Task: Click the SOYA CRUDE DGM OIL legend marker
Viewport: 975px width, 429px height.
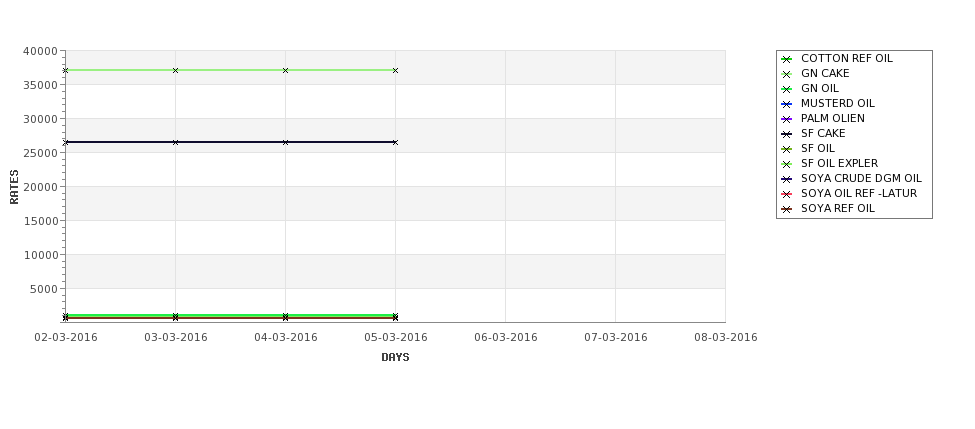Action: pos(786,179)
